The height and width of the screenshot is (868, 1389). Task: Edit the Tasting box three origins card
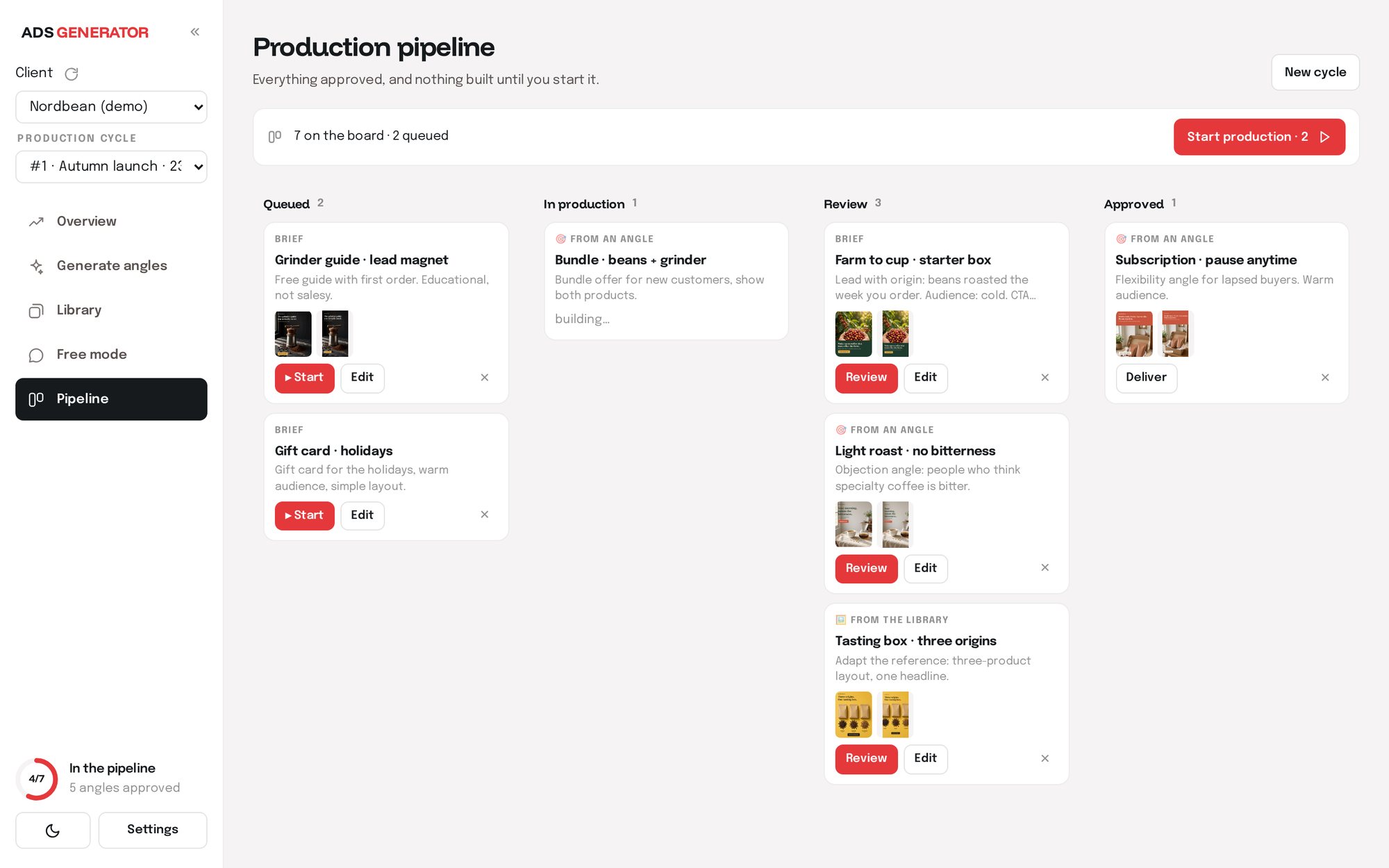[925, 759]
